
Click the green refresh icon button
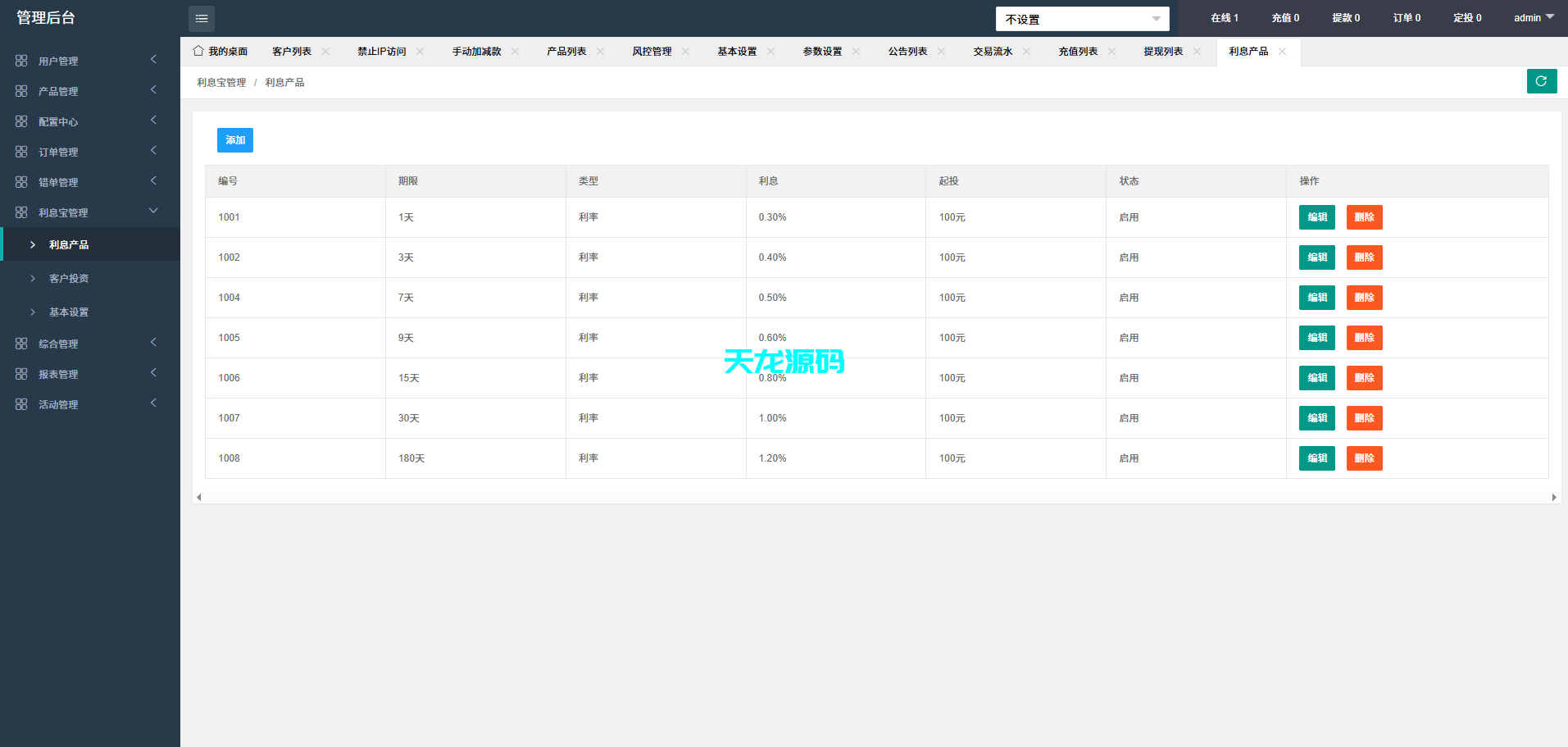coord(1541,81)
